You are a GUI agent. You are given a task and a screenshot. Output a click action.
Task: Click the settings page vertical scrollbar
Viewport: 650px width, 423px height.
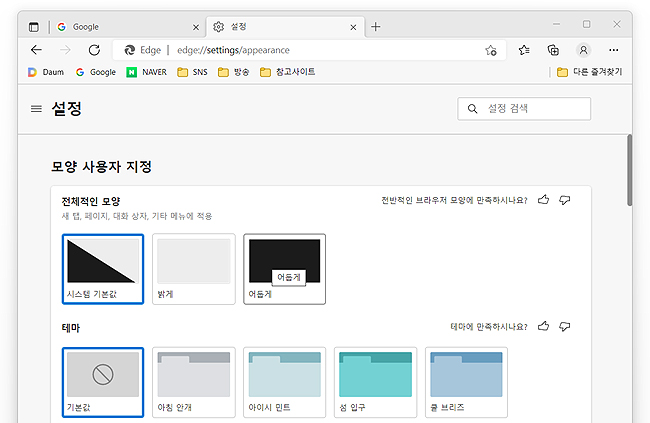tap(629, 170)
